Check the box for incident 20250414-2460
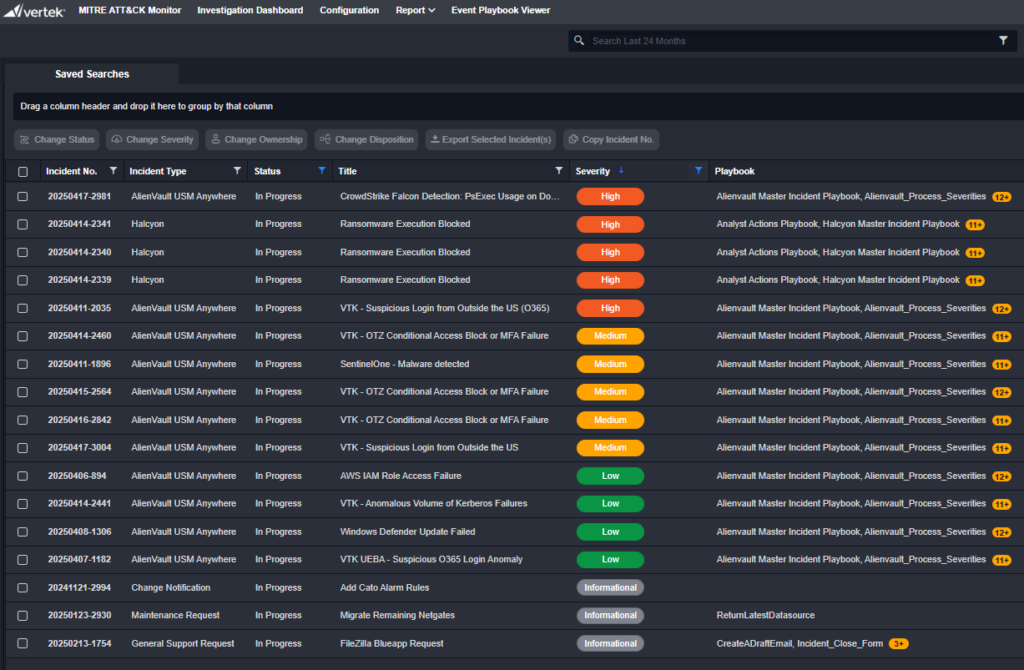The height and width of the screenshot is (670, 1024). pyautogui.click(x=23, y=336)
